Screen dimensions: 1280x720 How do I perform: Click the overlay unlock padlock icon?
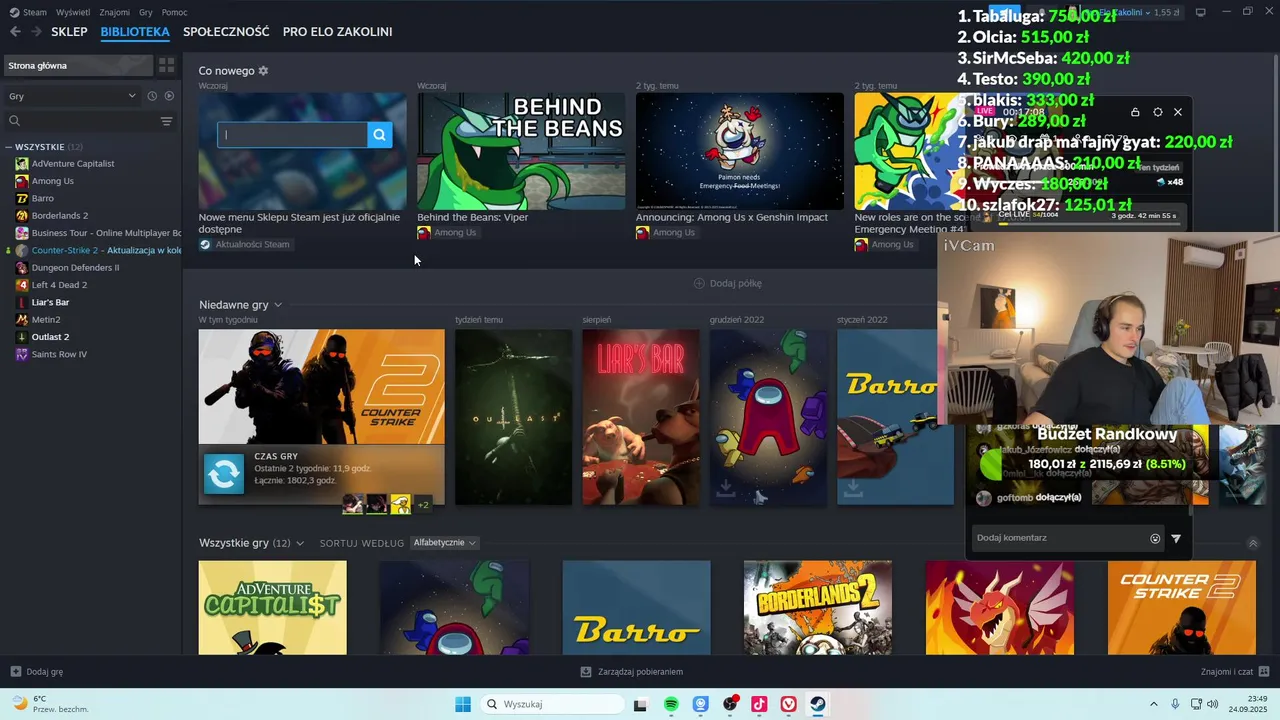coord(1135,112)
